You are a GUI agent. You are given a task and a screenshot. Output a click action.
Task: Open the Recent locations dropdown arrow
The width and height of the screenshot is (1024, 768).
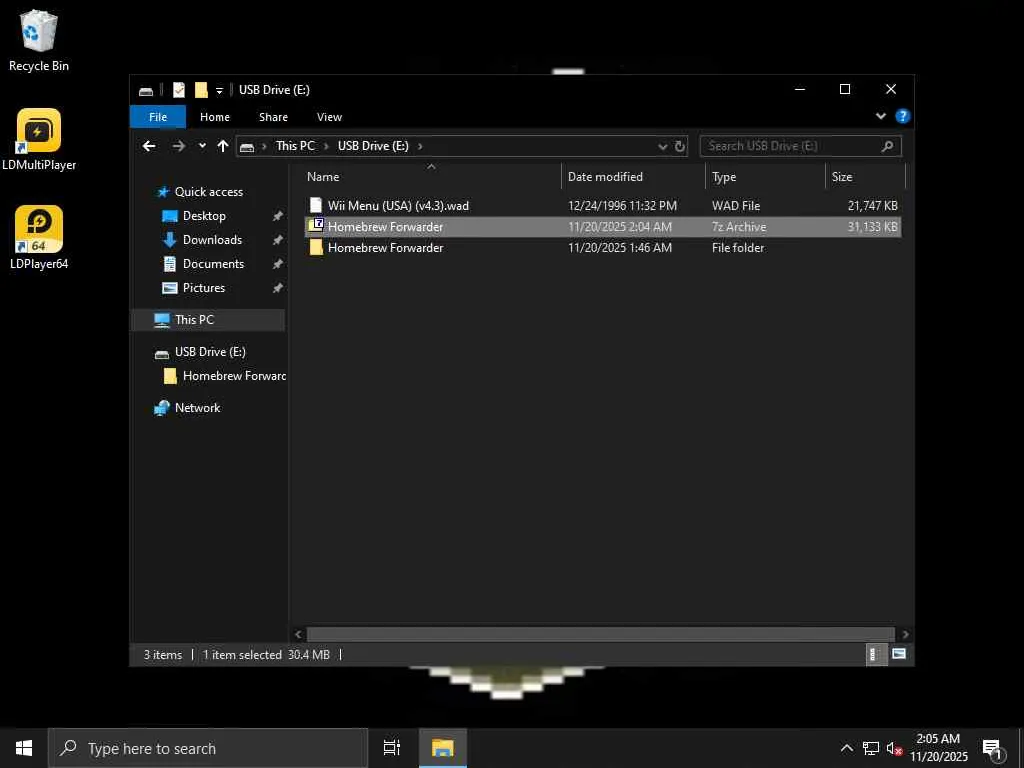coord(202,146)
